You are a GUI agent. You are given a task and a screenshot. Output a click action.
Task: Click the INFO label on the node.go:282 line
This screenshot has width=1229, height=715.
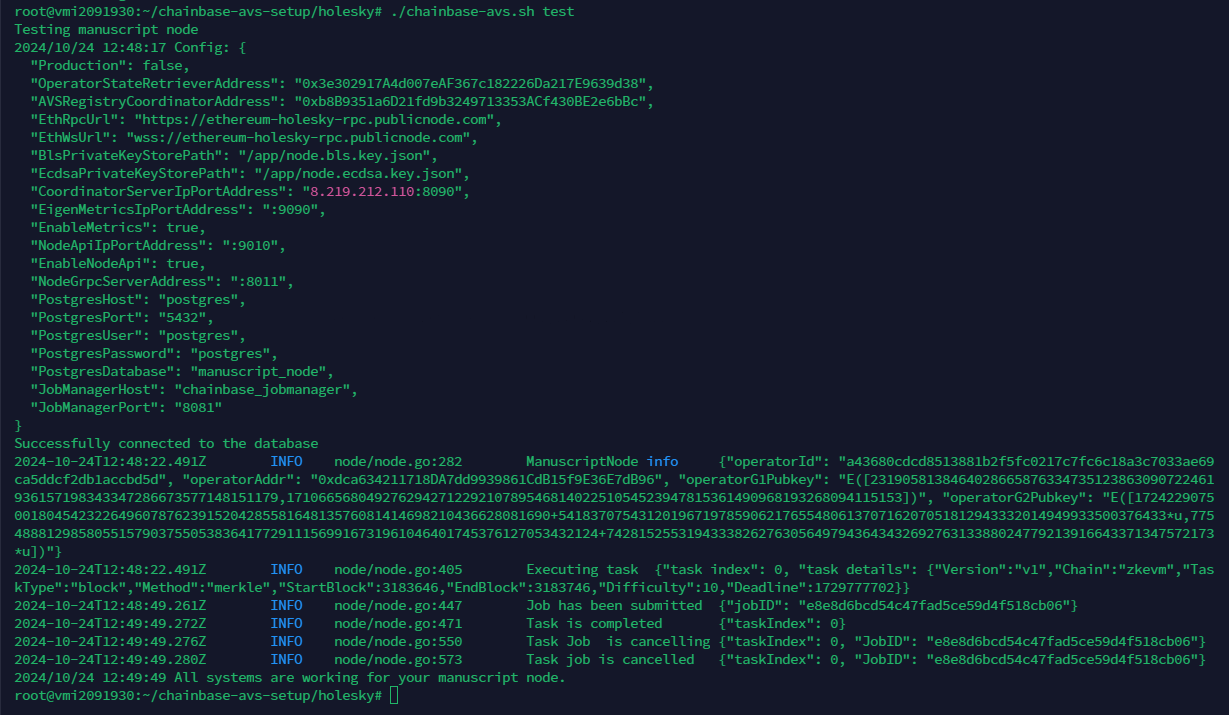pos(286,461)
